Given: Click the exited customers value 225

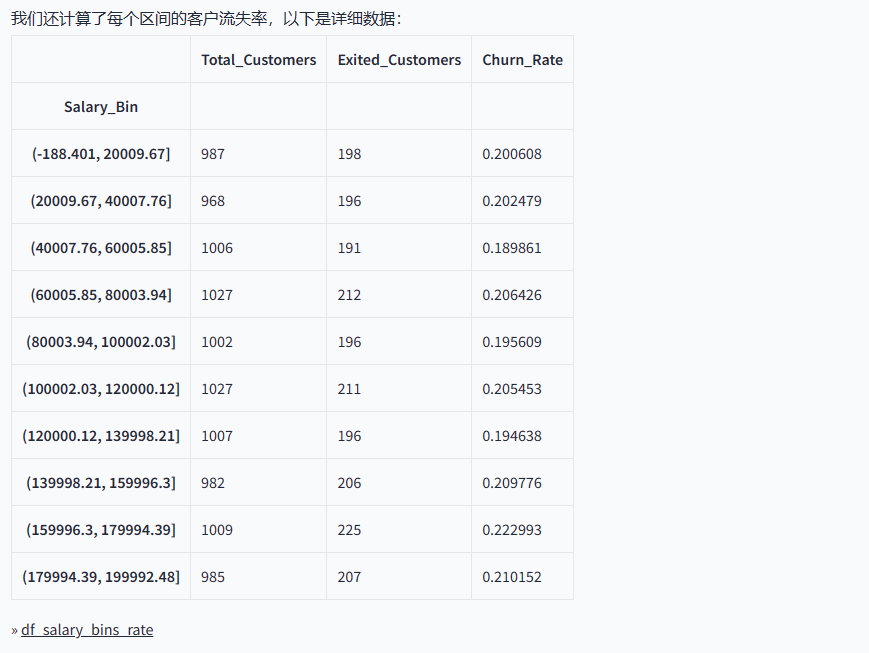Looking at the screenshot, I should (x=349, y=530).
